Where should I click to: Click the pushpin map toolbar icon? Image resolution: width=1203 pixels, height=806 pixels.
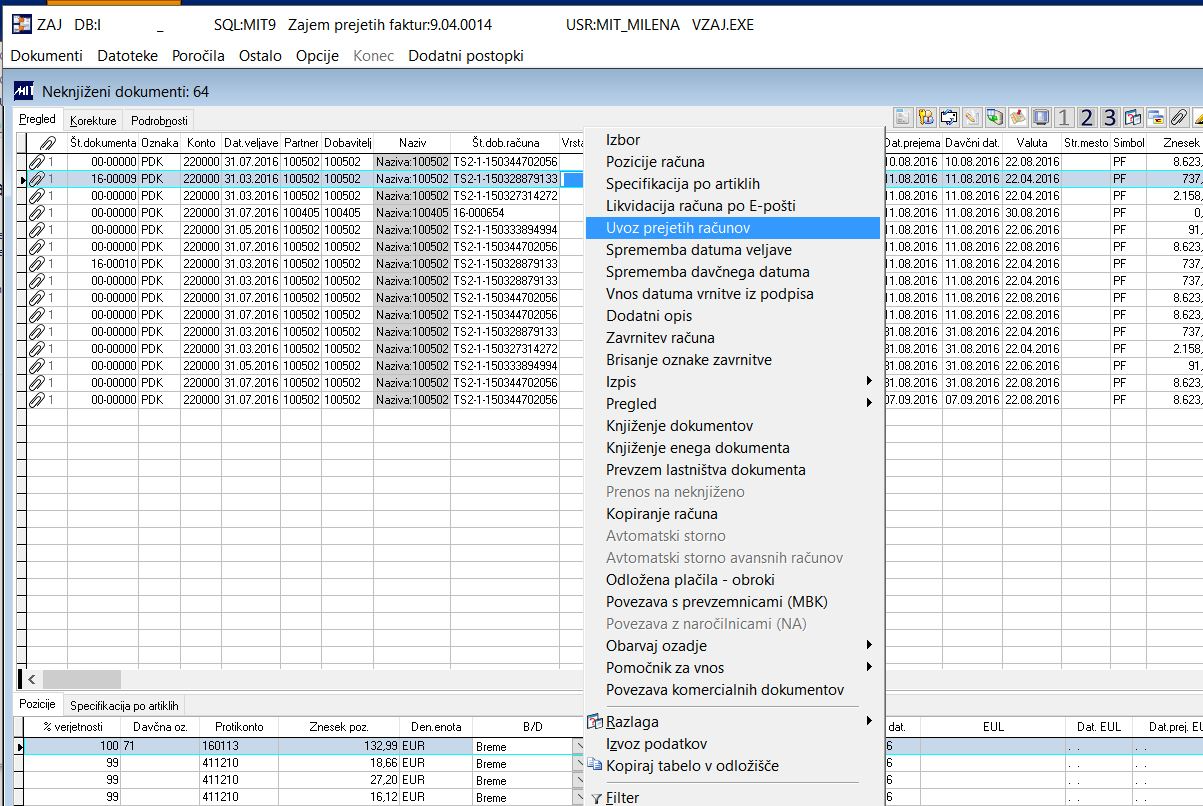pos(1018,118)
